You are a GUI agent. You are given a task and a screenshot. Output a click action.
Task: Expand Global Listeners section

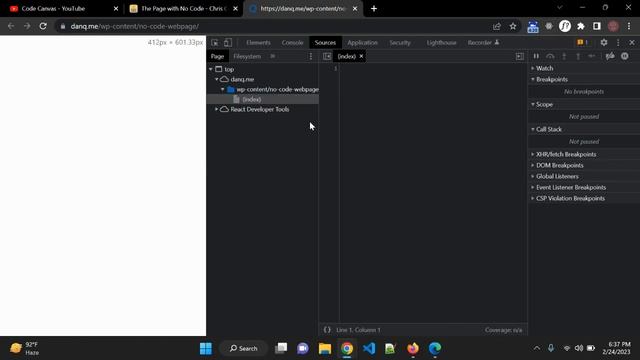pyautogui.click(x=557, y=176)
